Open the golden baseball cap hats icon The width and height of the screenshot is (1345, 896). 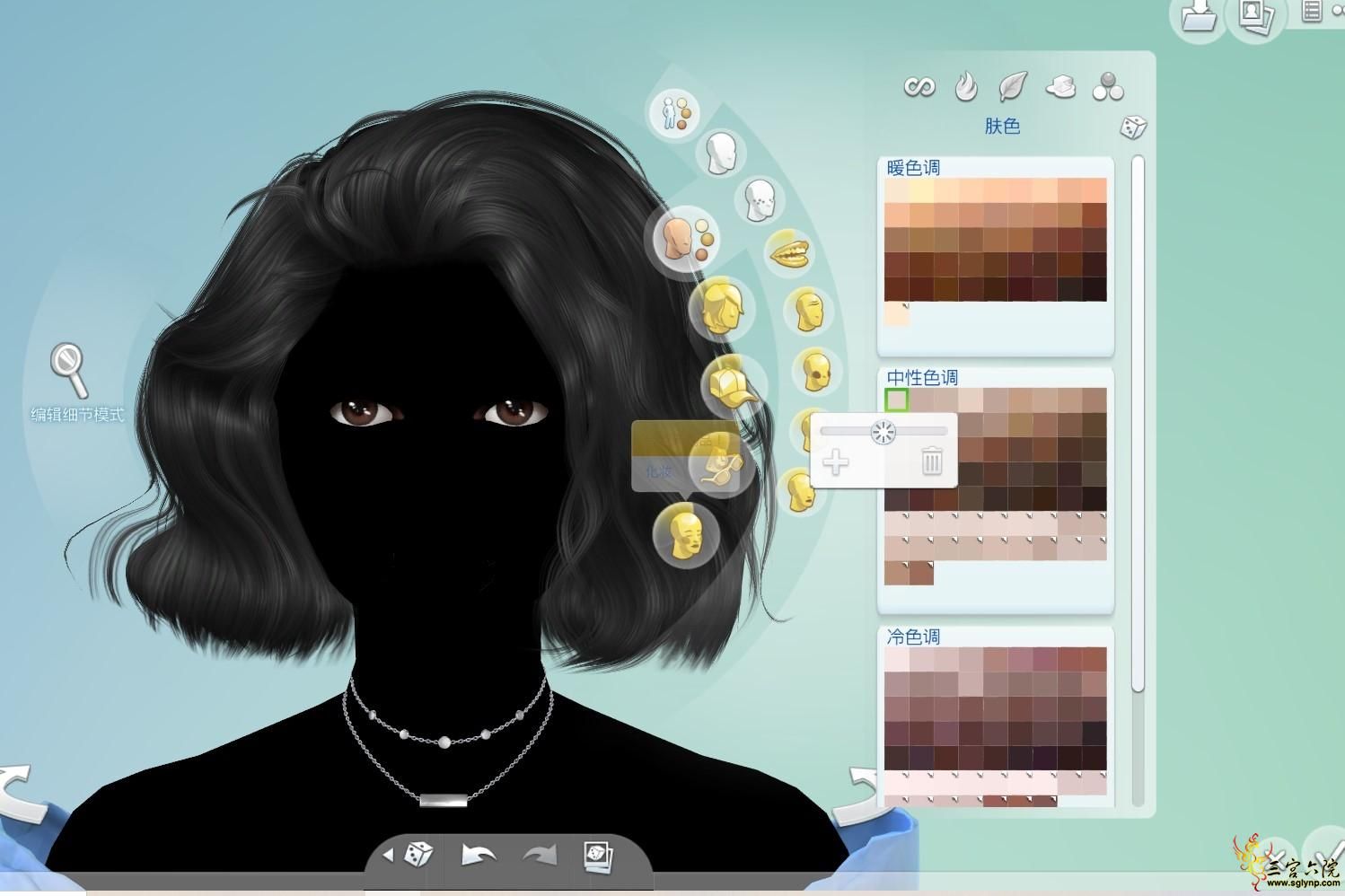(x=733, y=387)
